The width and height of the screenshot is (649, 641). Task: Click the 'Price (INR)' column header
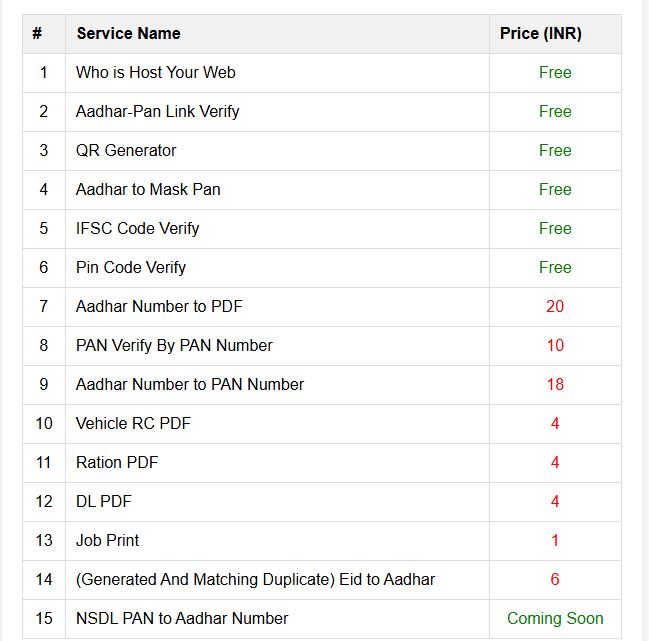pos(541,33)
